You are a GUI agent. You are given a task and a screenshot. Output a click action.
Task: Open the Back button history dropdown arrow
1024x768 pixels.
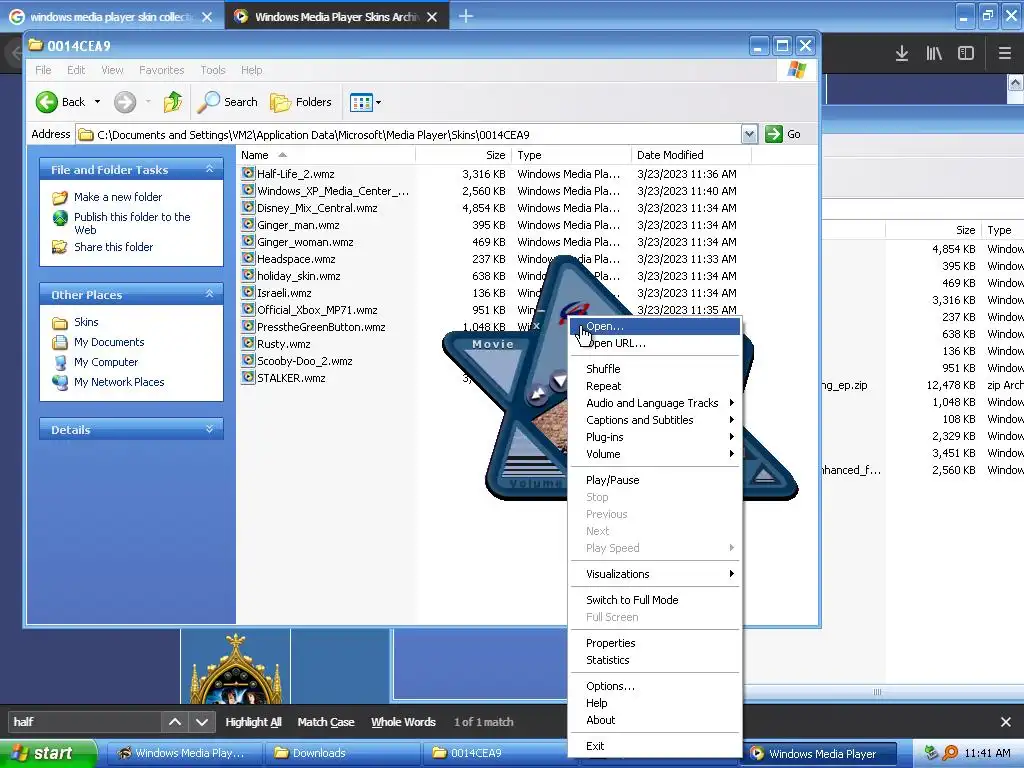tap(97, 102)
